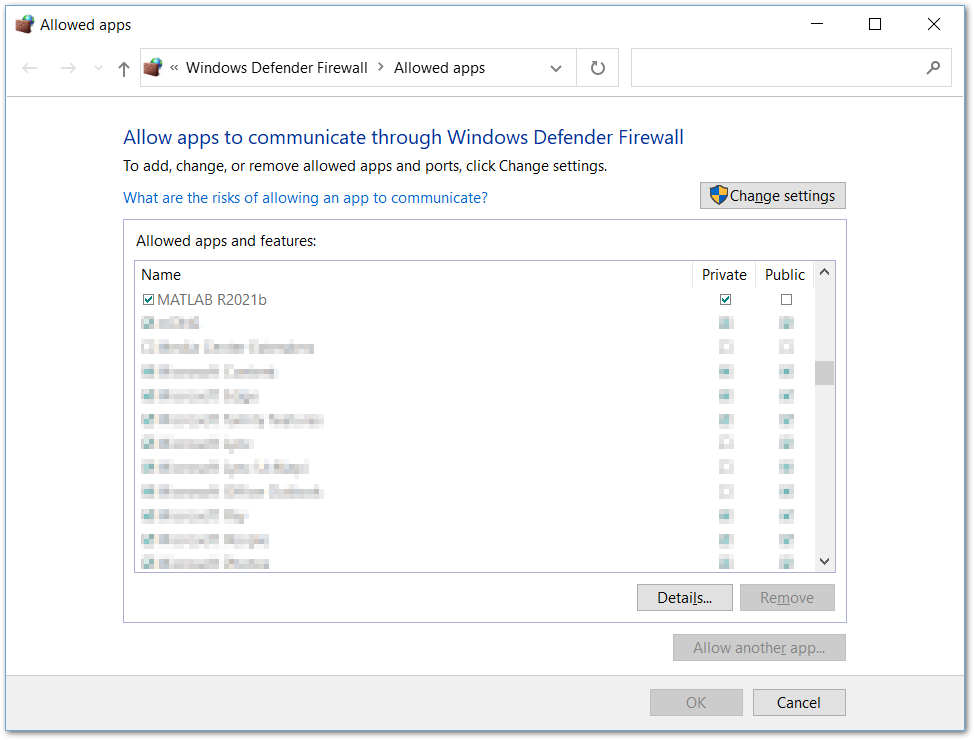974x740 pixels.
Task: Open the risks of allowing apps link
Action: point(305,198)
